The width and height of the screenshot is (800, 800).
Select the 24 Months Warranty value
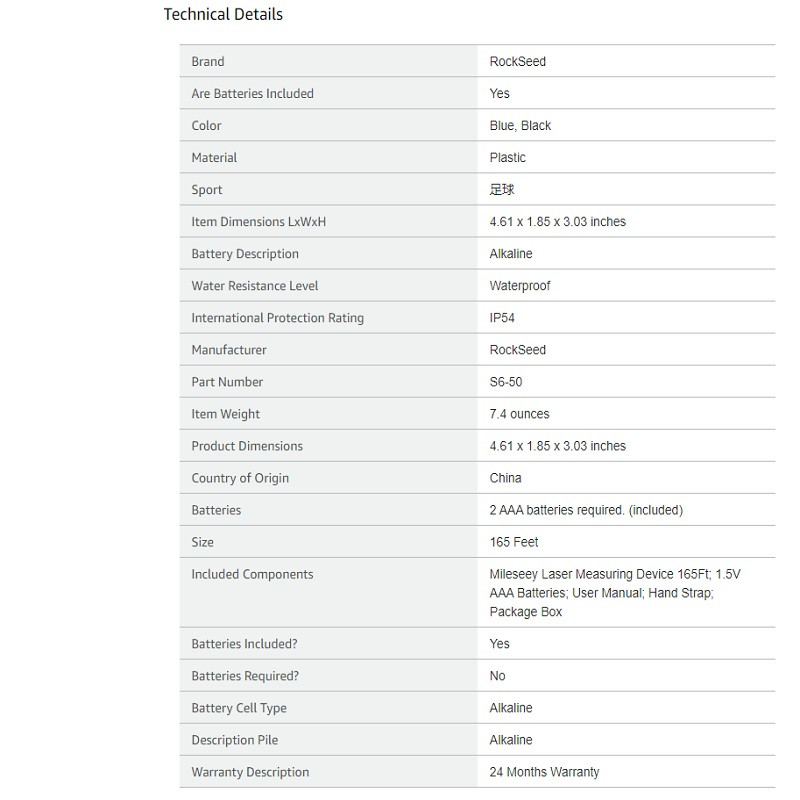544,772
